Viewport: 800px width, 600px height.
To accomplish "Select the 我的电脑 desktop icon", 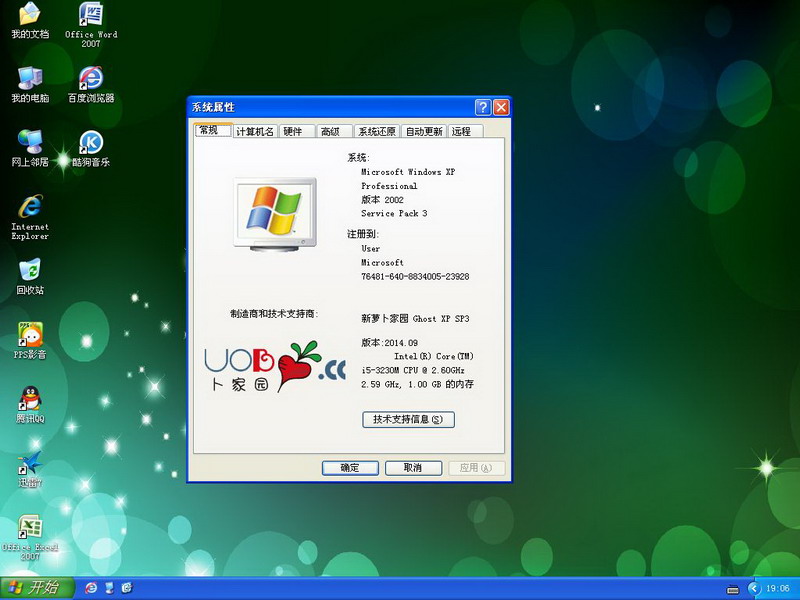I will pos(30,84).
